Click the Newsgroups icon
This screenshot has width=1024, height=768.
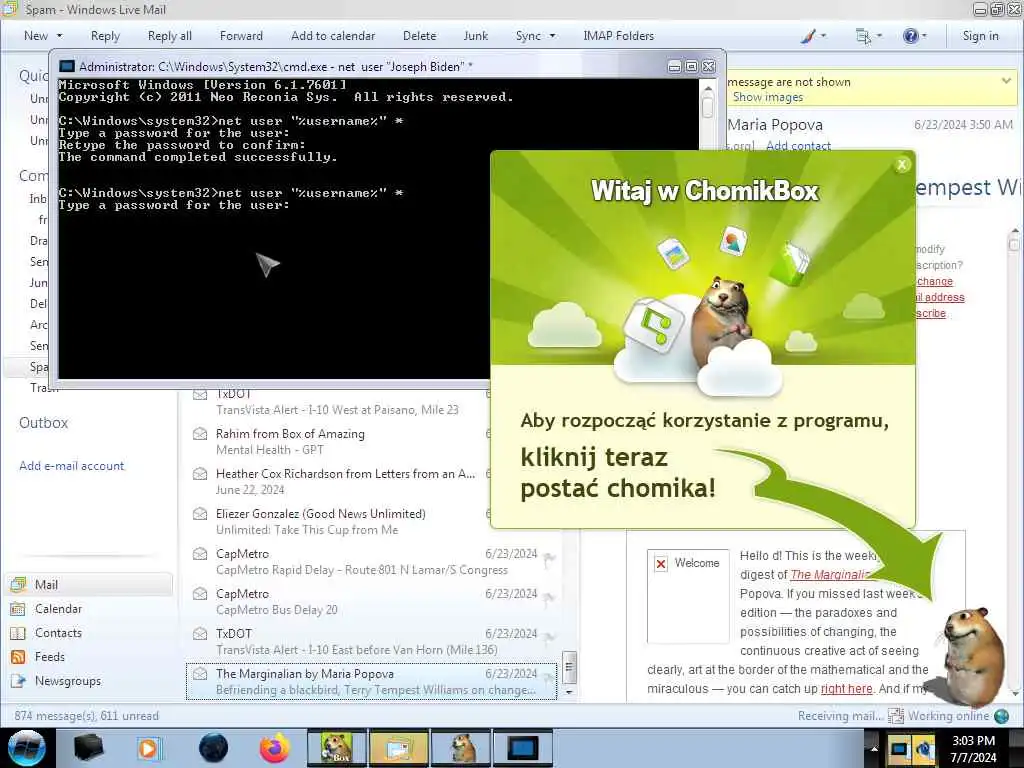(18, 681)
